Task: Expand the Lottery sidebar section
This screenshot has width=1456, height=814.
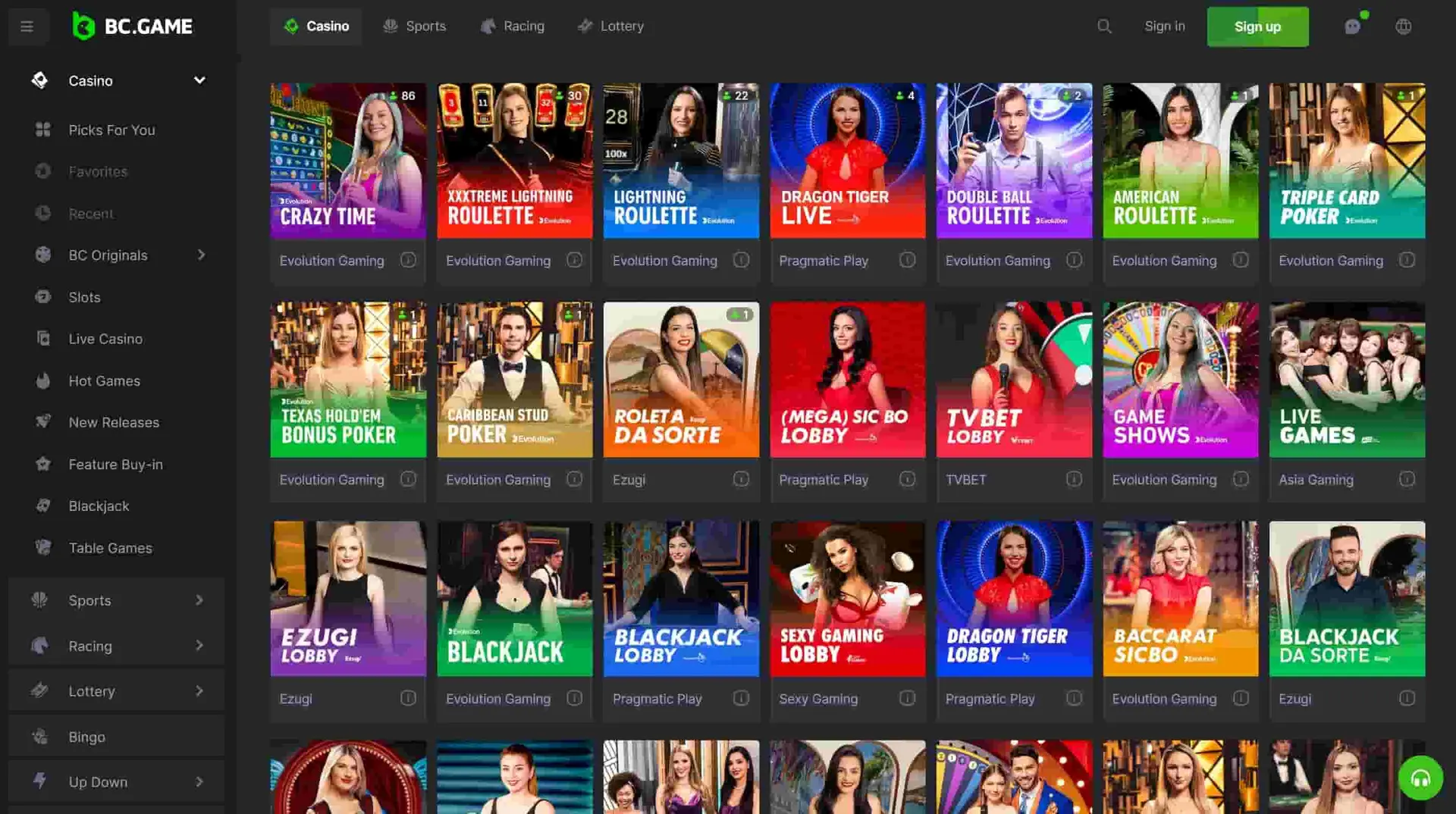Action: tap(199, 691)
